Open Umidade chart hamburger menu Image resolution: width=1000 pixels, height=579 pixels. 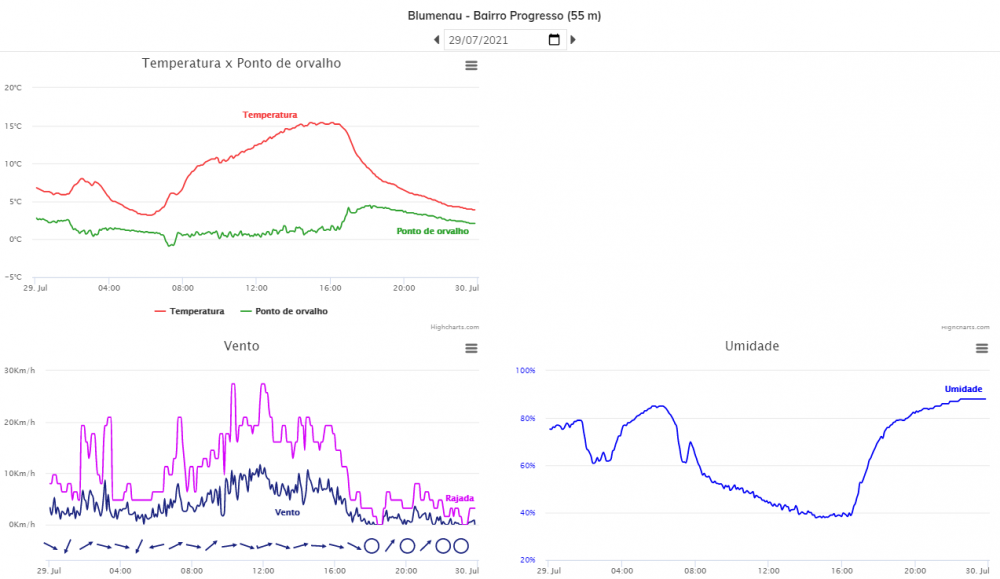pyautogui.click(x=981, y=348)
